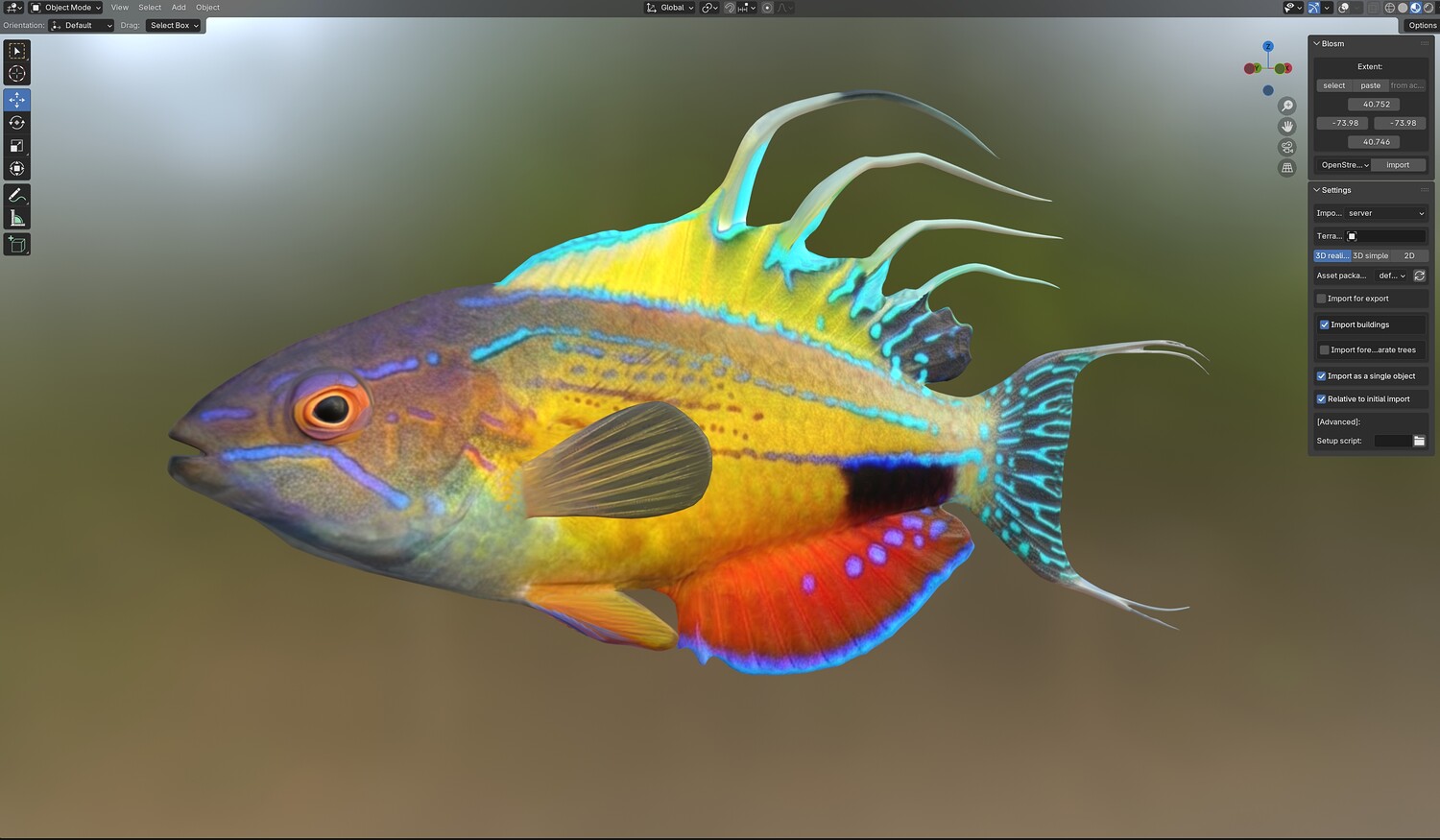Viewport: 1440px width, 840px height.
Task: Refresh the asset package list
Action: [1420, 276]
